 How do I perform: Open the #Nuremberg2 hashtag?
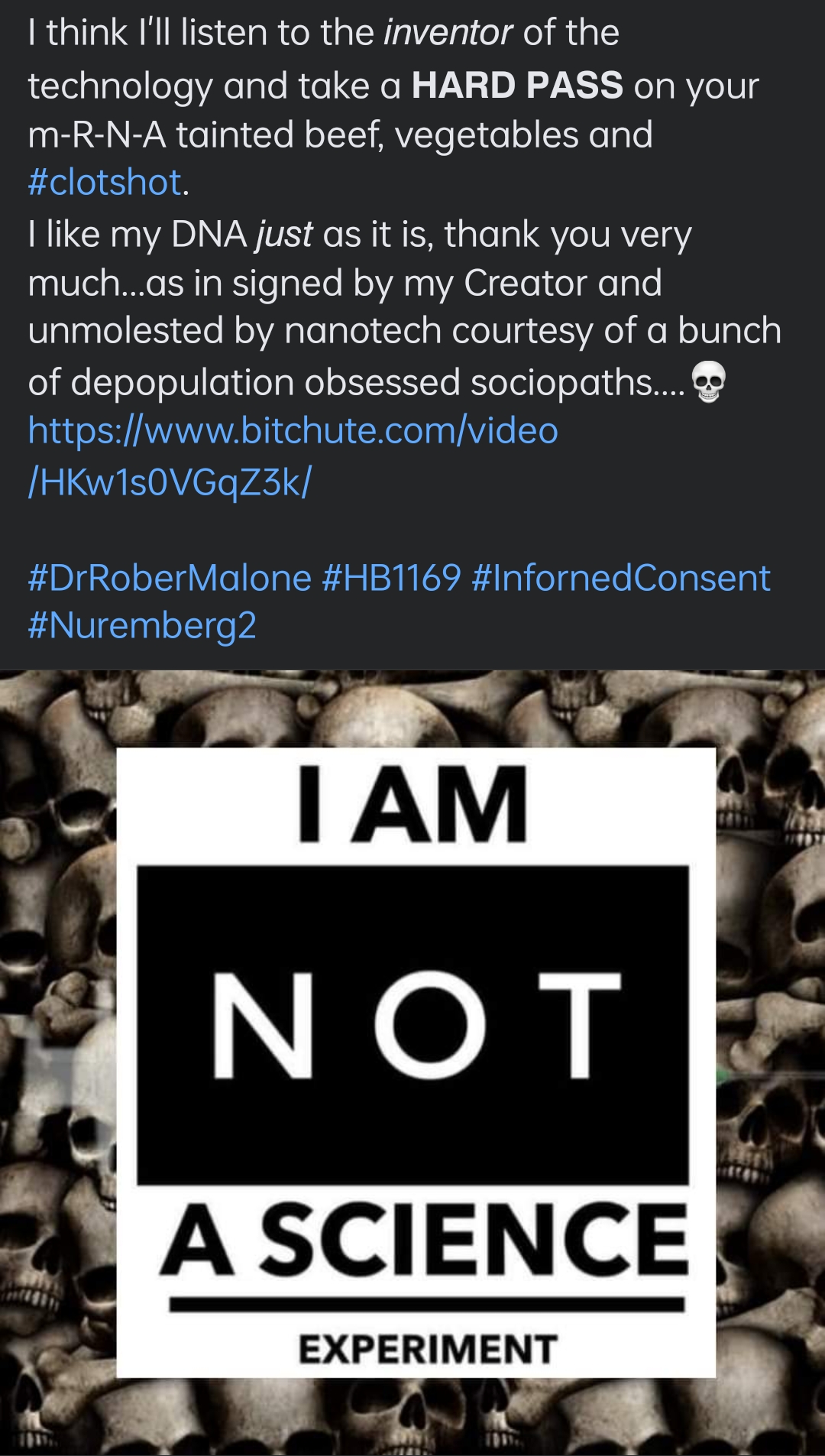pos(142,625)
